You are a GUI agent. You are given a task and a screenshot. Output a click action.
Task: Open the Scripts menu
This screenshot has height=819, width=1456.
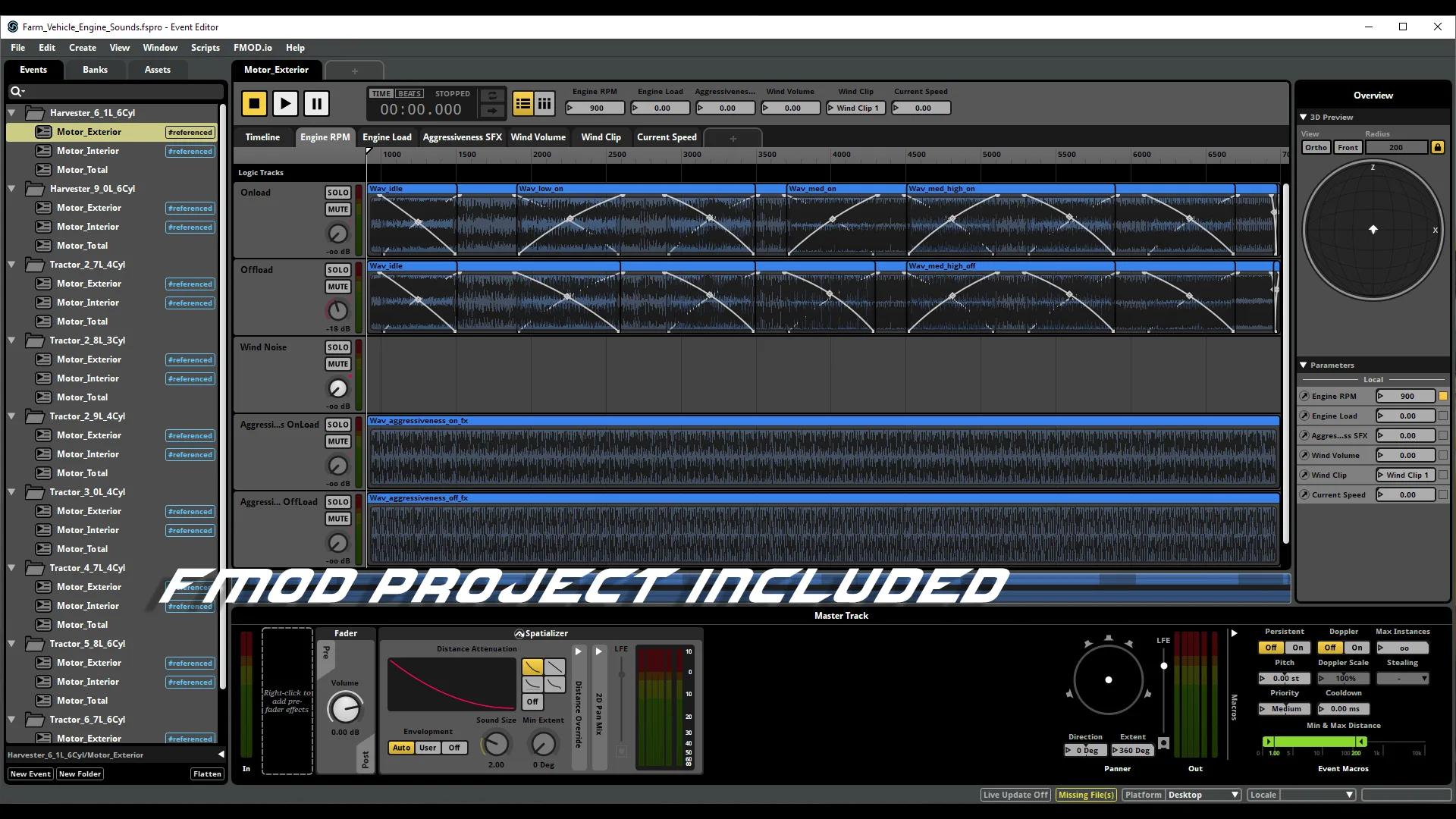coord(205,48)
